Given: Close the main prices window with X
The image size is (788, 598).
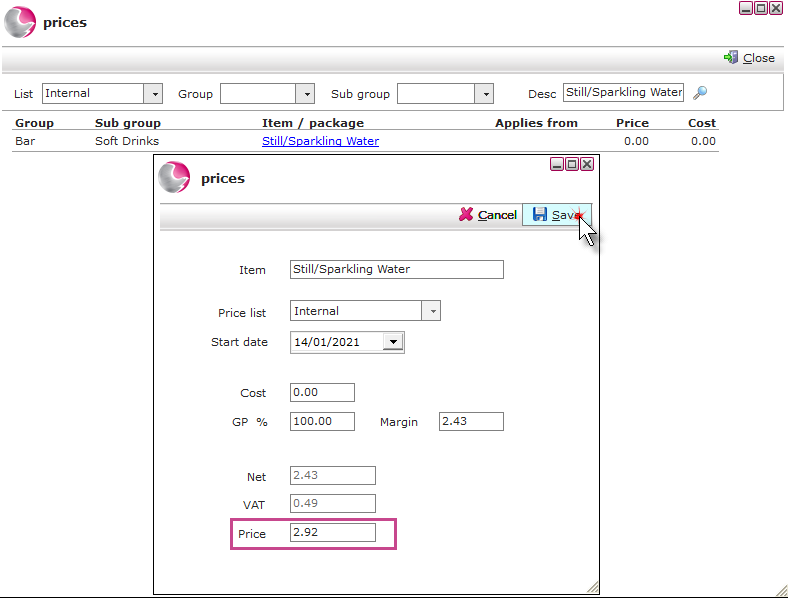Looking at the screenshot, I should click(x=776, y=9).
